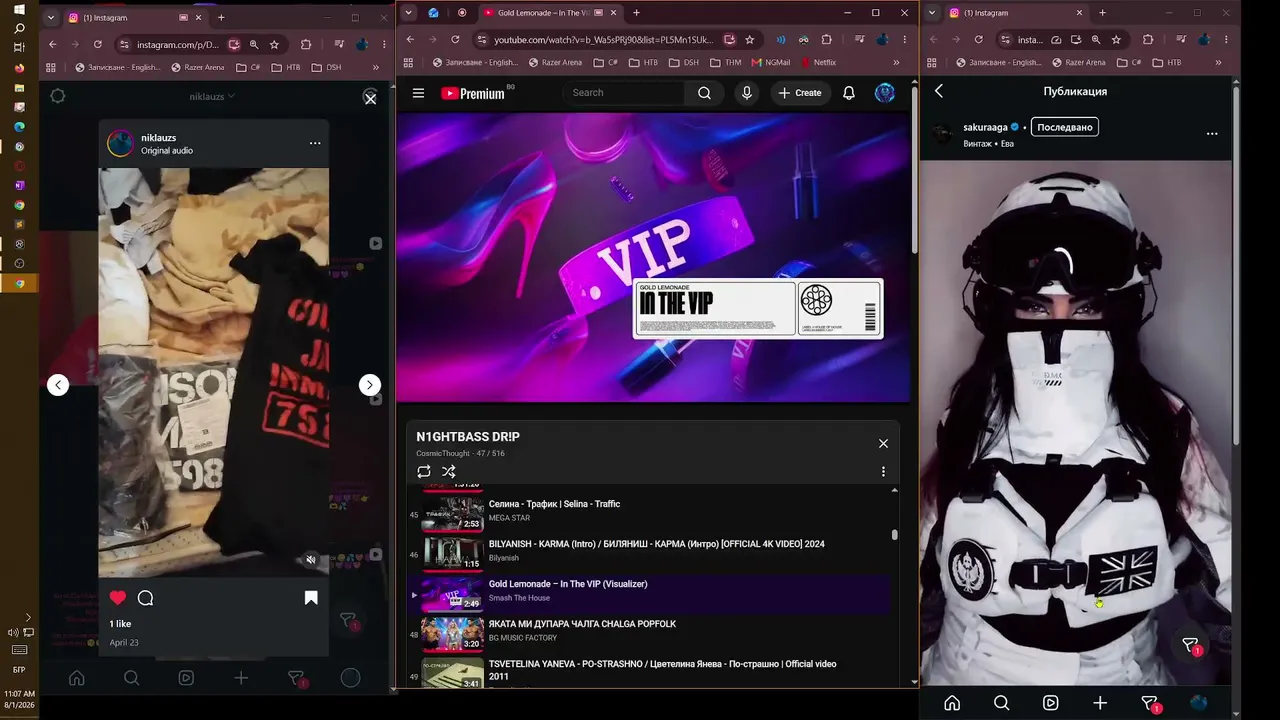This screenshot has height=720, width=1280.
Task: Click the YouTube video player
Action: (654, 257)
